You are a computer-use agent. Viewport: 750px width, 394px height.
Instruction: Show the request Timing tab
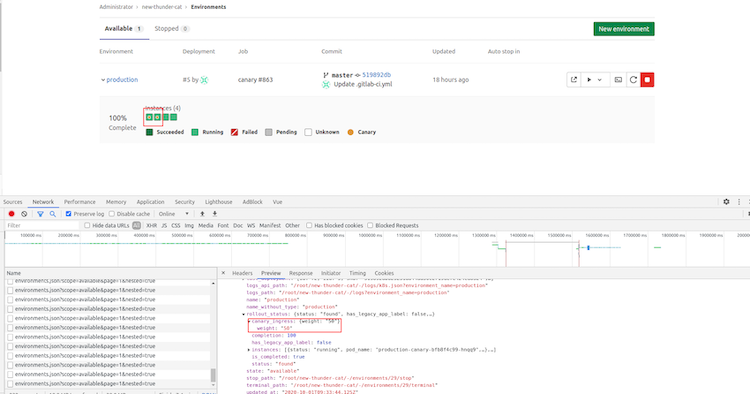coord(357,273)
